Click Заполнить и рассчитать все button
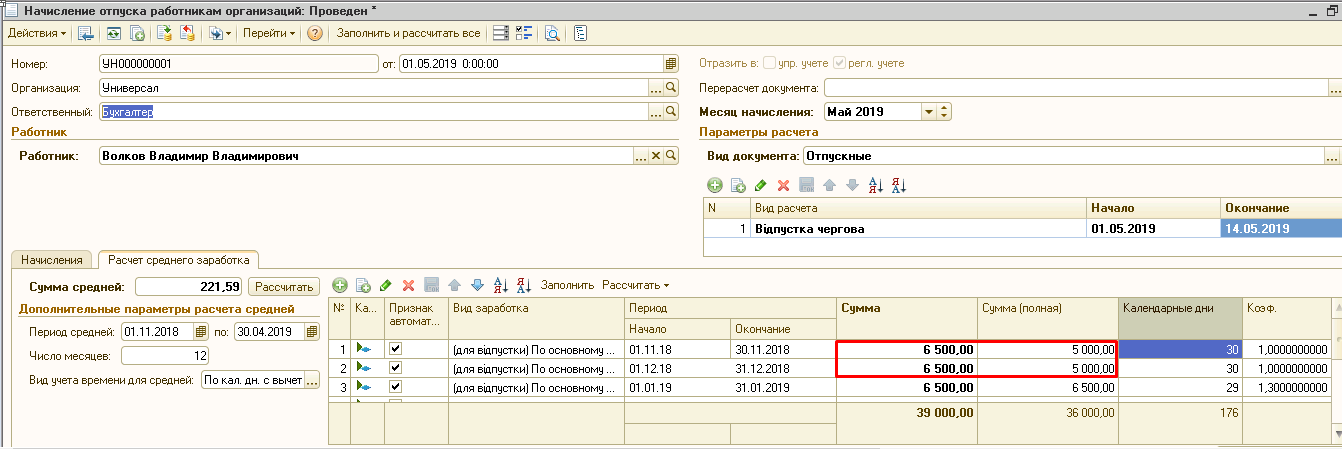The width and height of the screenshot is (1342, 449). (x=408, y=33)
